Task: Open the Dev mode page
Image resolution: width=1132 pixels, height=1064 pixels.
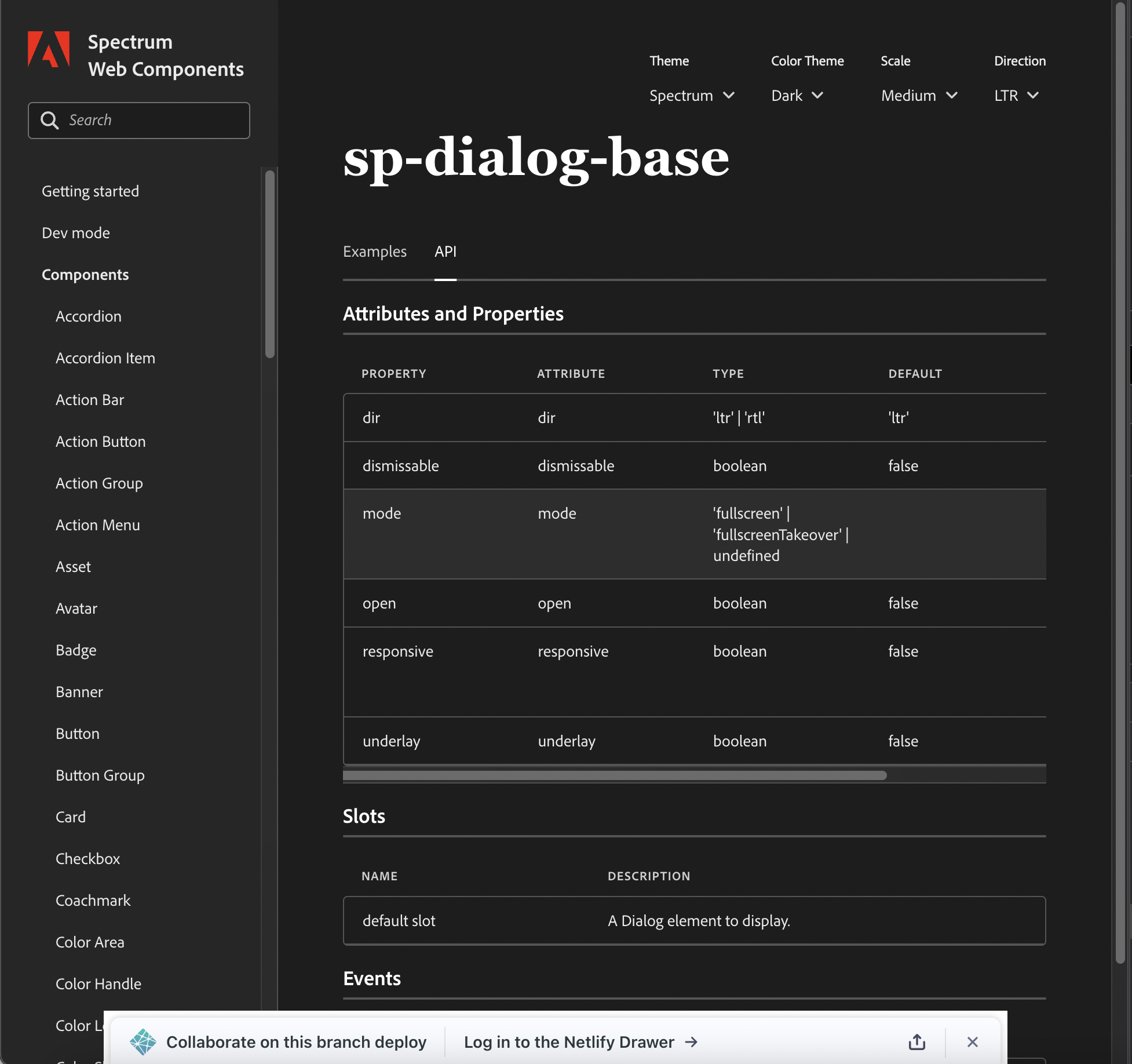Action: (x=76, y=233)
